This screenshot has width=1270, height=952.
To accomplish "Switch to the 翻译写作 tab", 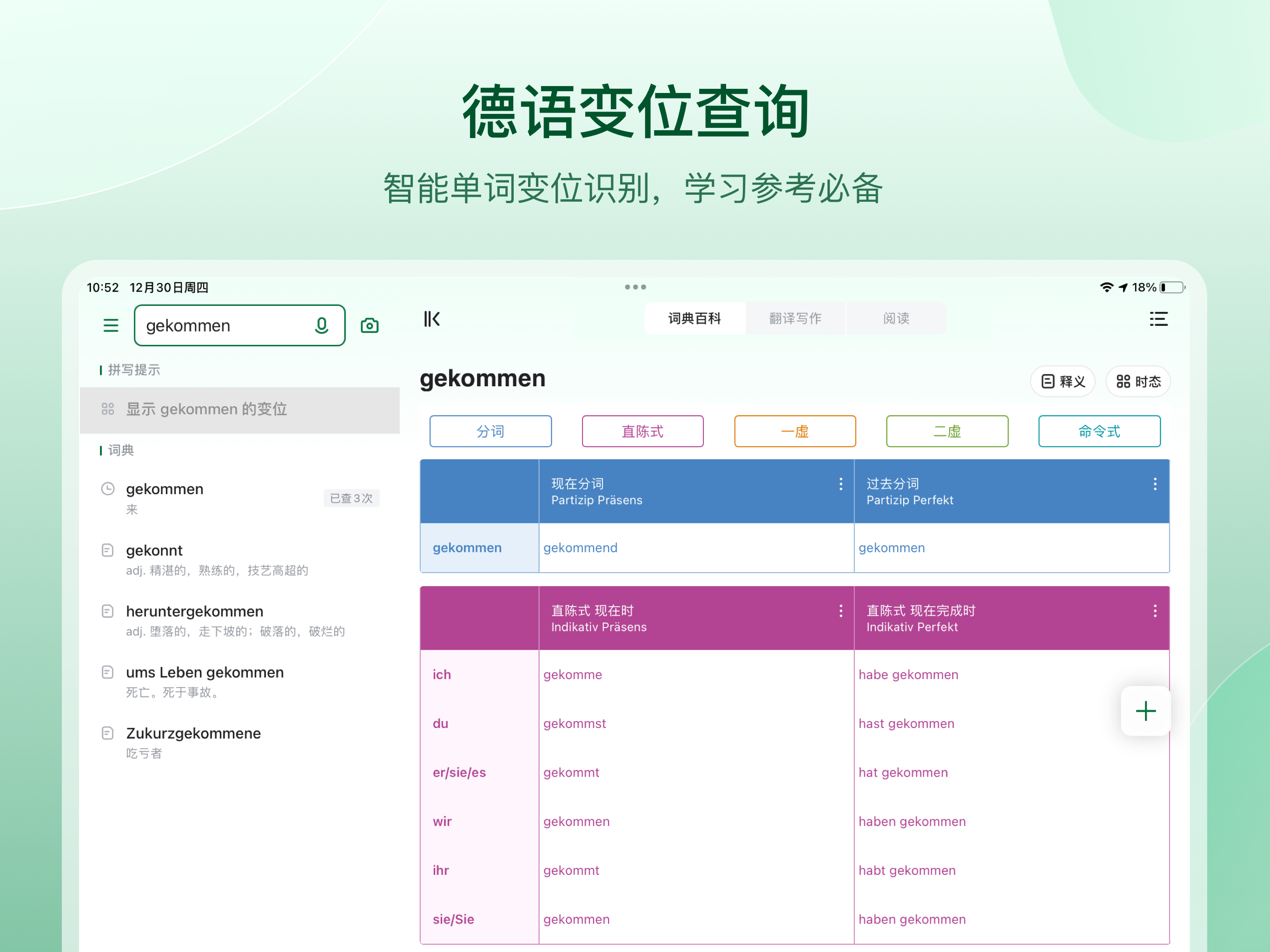I will coord(795,318).
